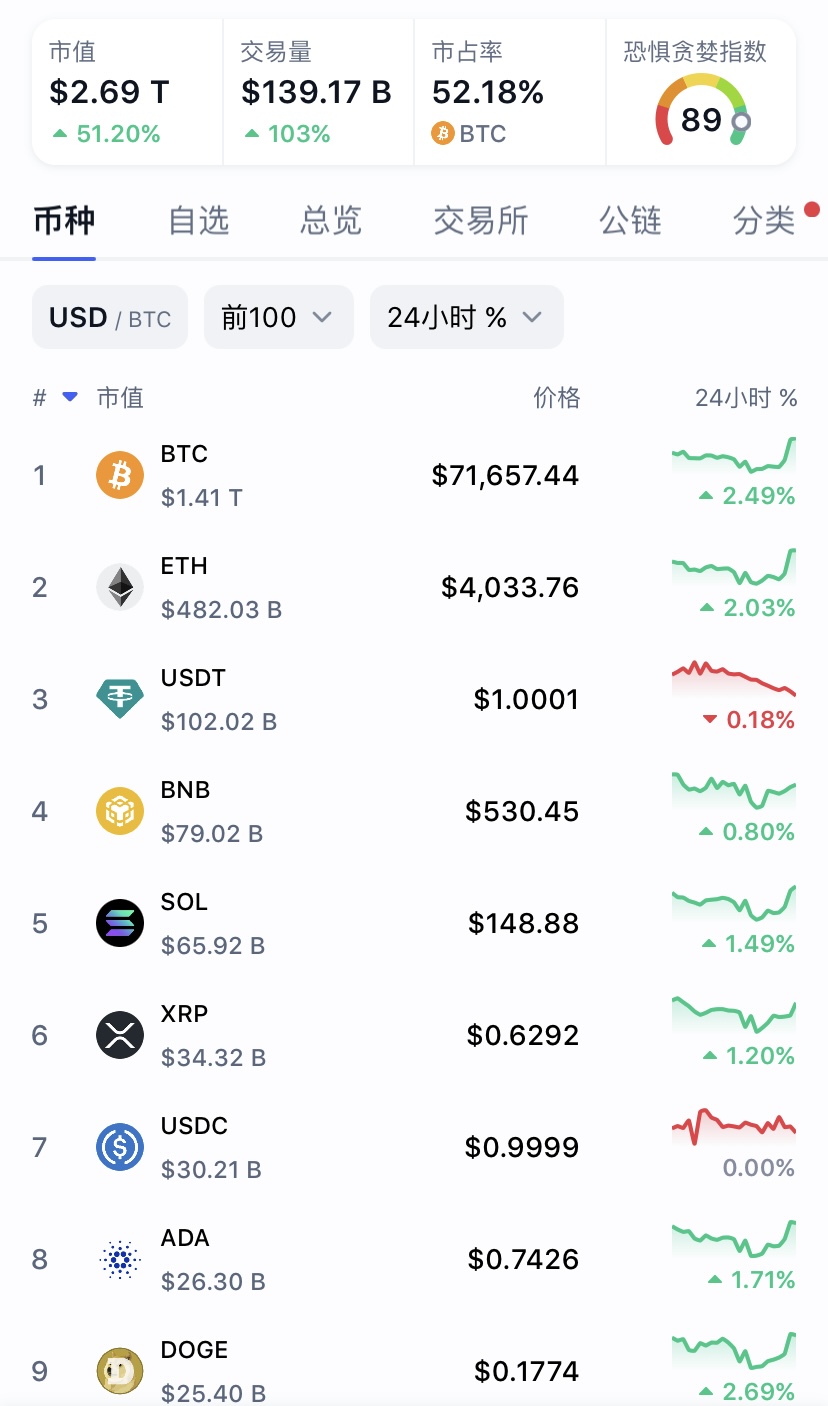
Task: Click the Tether USDT icon
Action: point(120,699)
